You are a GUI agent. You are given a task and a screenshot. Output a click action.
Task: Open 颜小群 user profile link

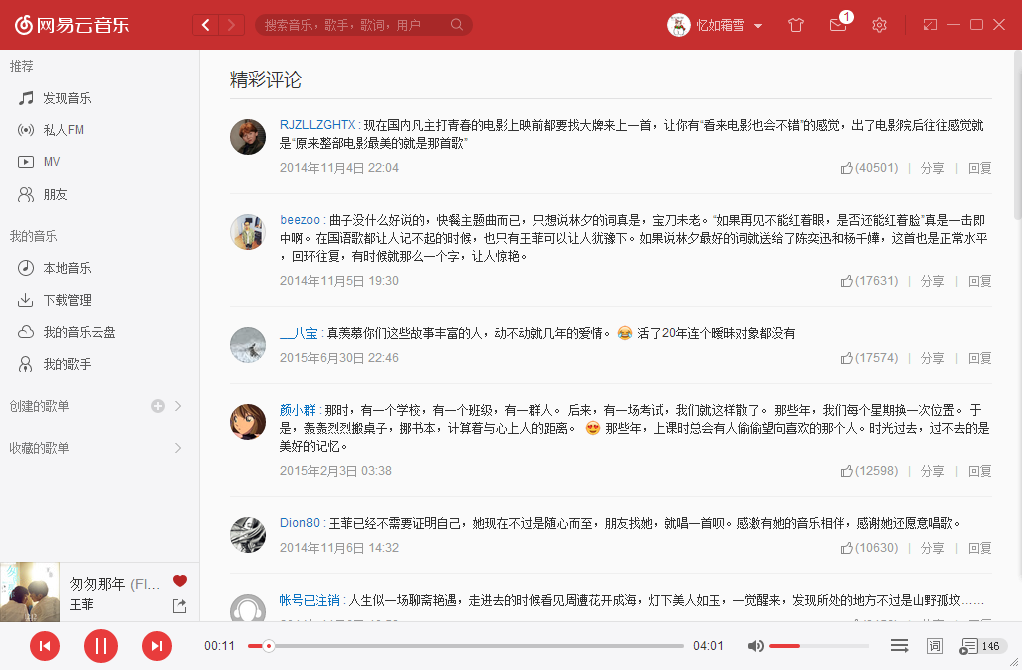pos(298,410)
